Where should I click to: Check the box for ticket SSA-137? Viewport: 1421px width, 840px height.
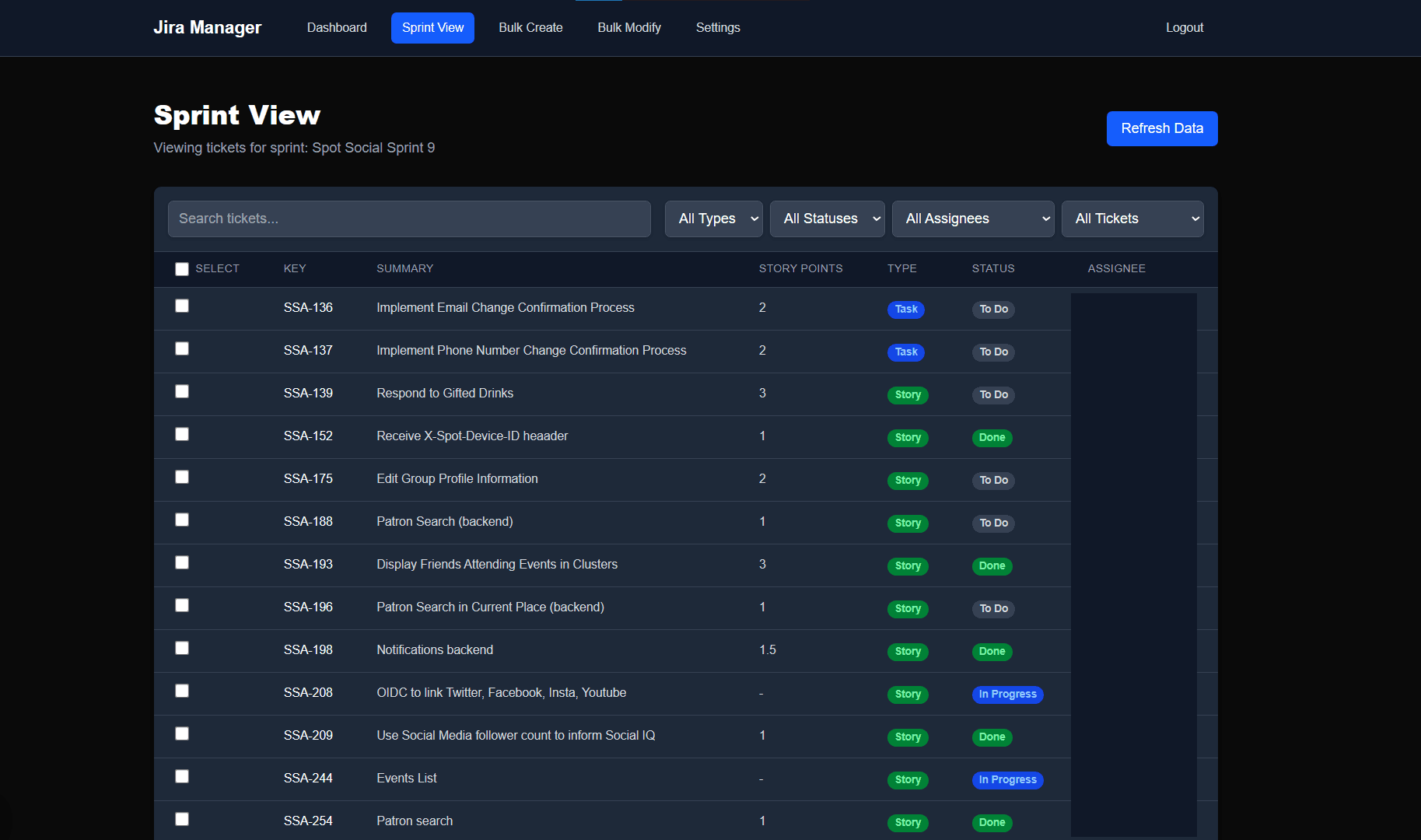[182, 348]
